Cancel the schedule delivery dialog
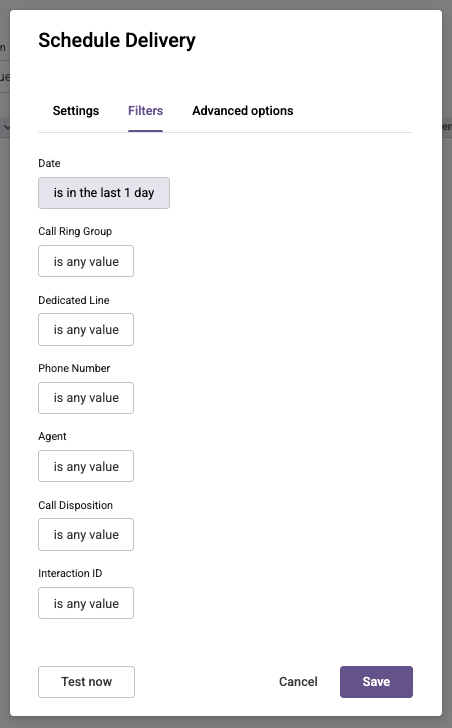The width and height of the screenshot is (452, 728). coord(298,682)
